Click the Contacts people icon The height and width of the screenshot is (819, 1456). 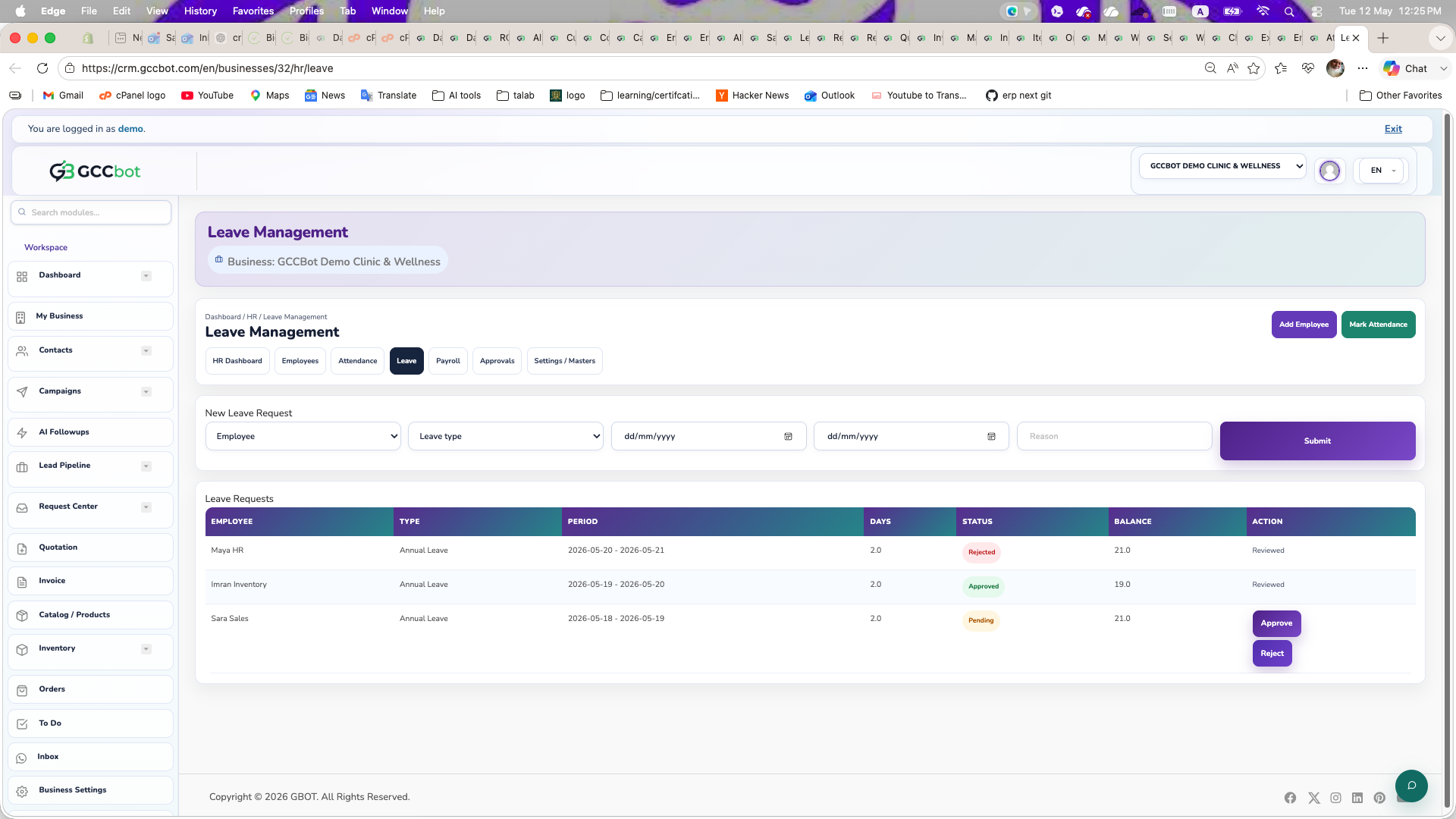tap(22, 351)
